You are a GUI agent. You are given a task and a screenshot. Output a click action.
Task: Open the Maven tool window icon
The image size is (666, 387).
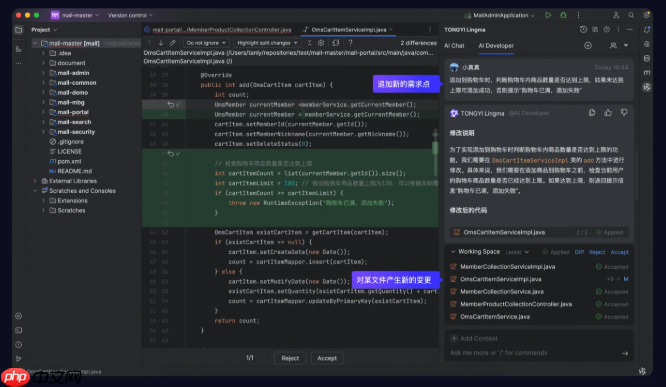(647, 73)
